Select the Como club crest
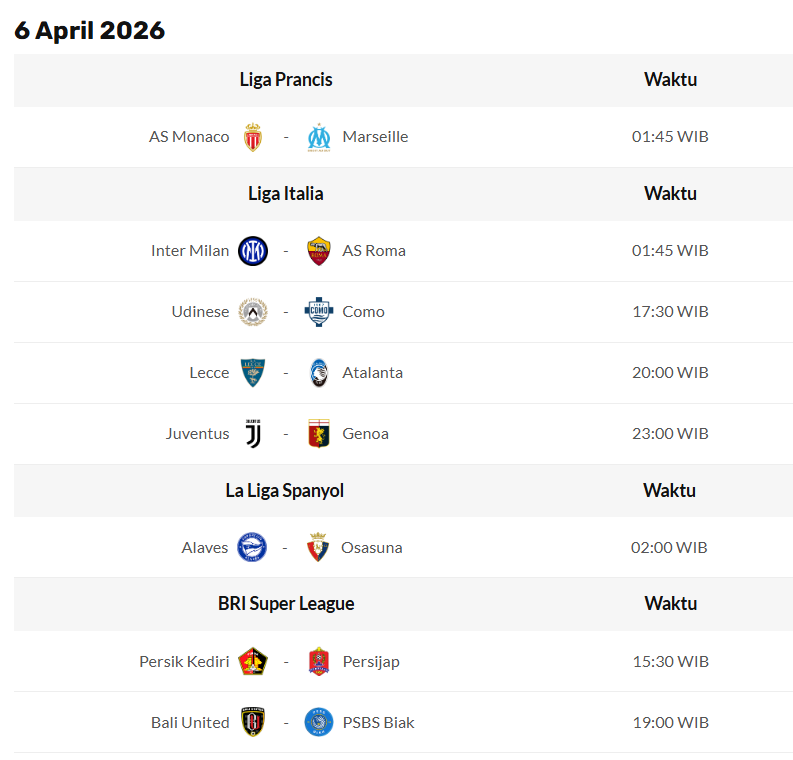Screen dimensions: 793x760 pyautogui.click(x=319, y=312)
